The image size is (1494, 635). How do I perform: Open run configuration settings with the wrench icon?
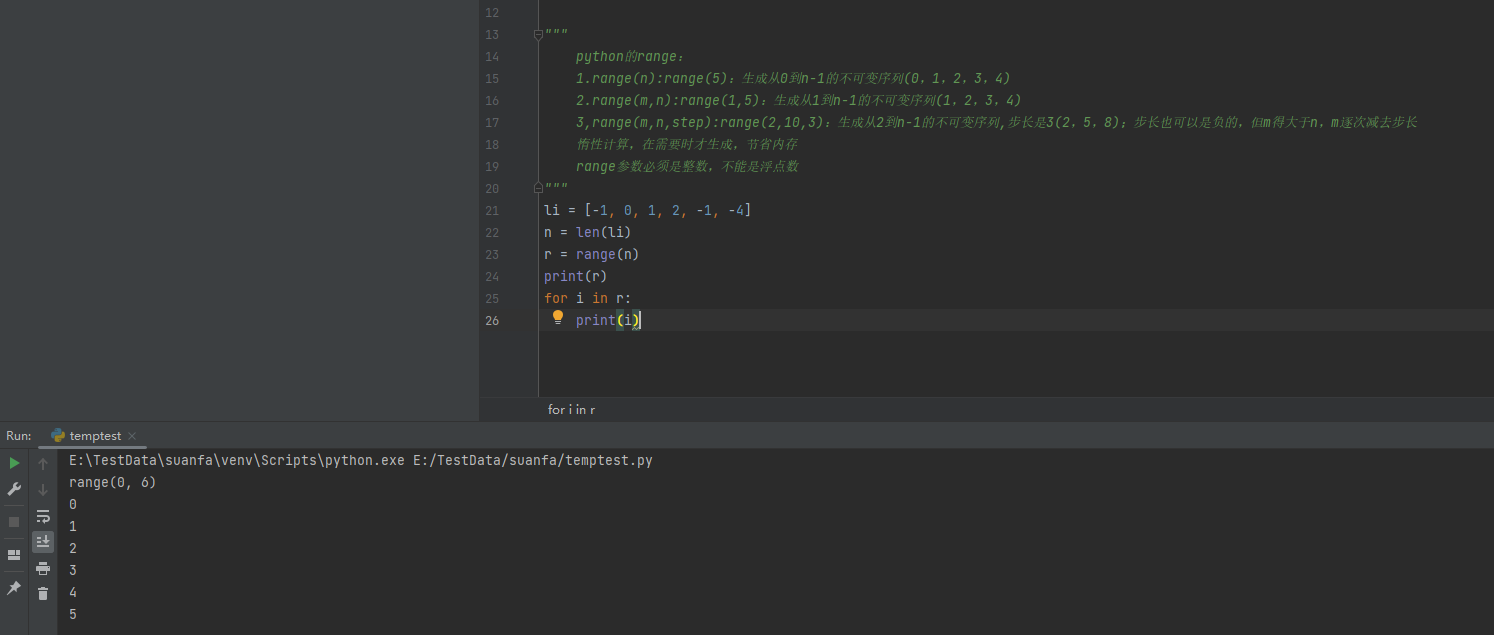13,487
